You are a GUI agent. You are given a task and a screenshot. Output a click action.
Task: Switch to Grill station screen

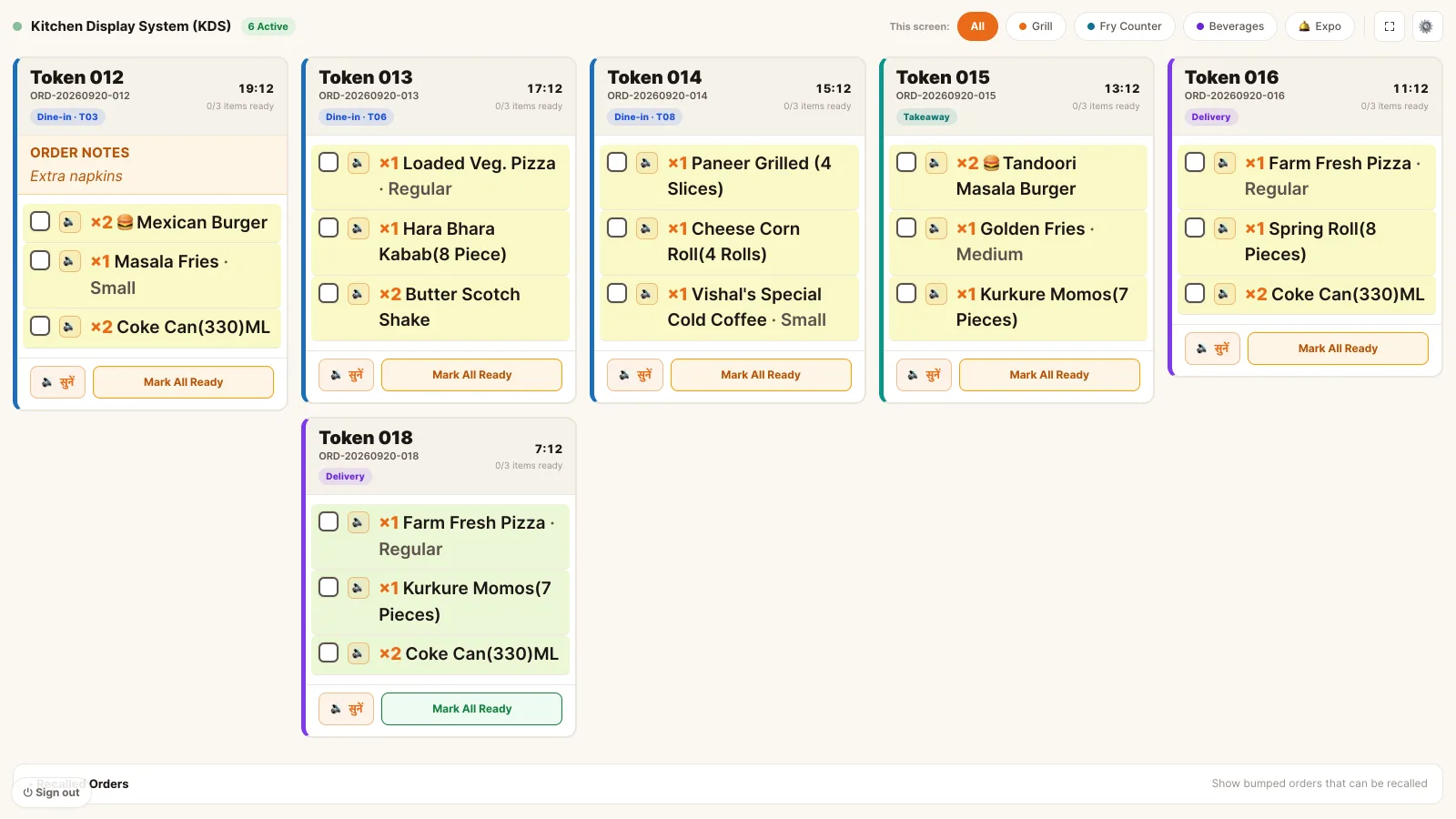click(x=1036, y=26)
